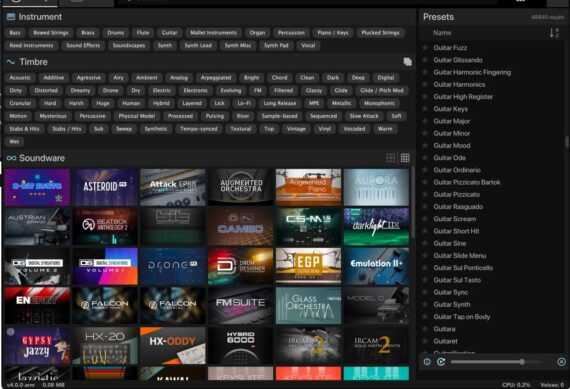
Task: Open the Glass Orchestra soundware tile
Action: tap(308, 306)
